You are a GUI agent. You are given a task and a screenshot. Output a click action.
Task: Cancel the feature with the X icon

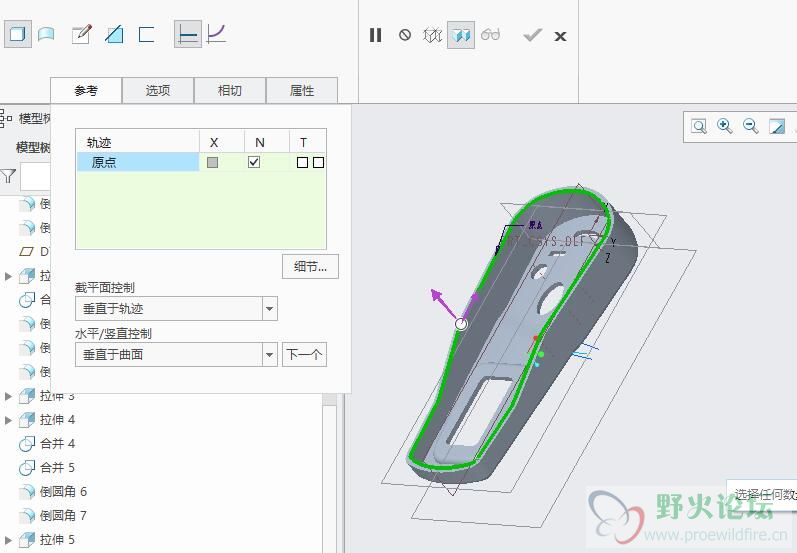point(560,36)
